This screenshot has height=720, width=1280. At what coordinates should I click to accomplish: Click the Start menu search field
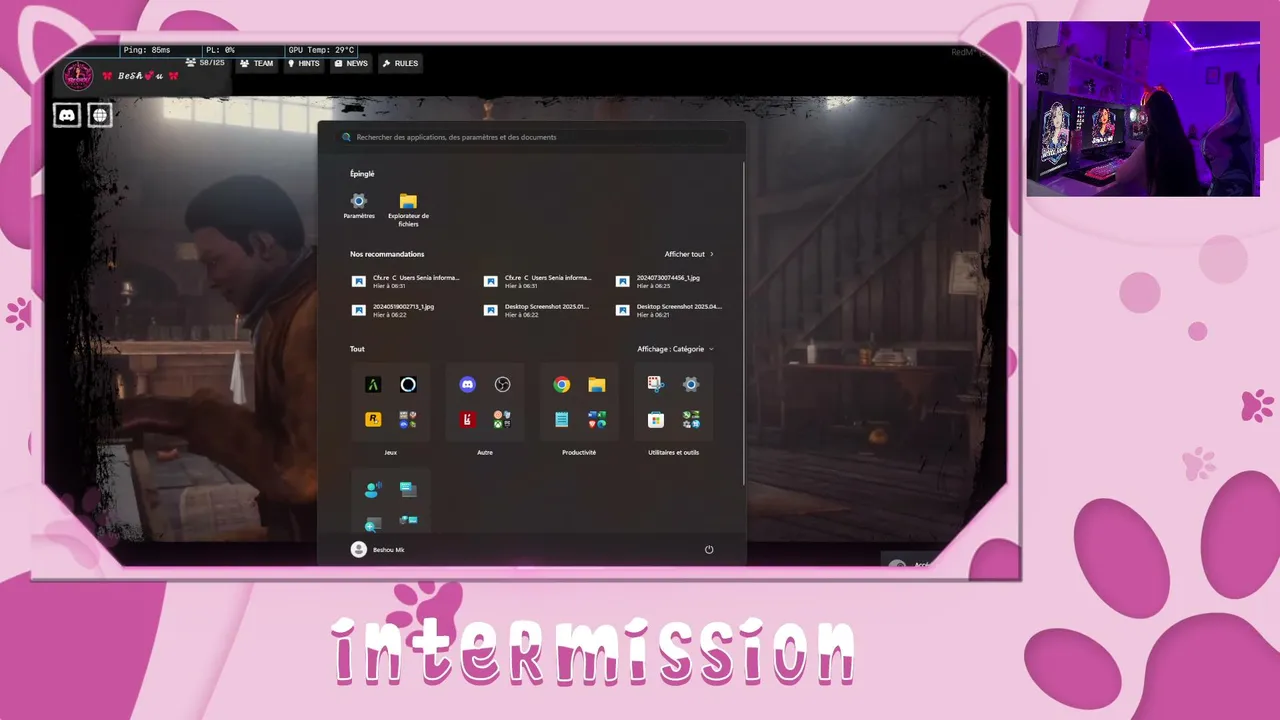coord(533,137)
